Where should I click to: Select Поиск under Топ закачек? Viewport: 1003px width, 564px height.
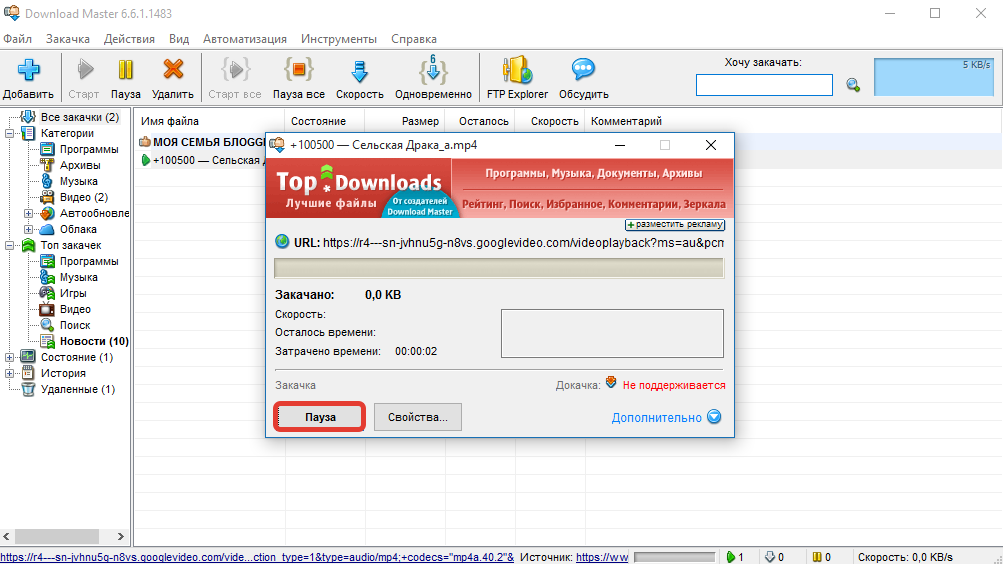(x=75, y=325)
